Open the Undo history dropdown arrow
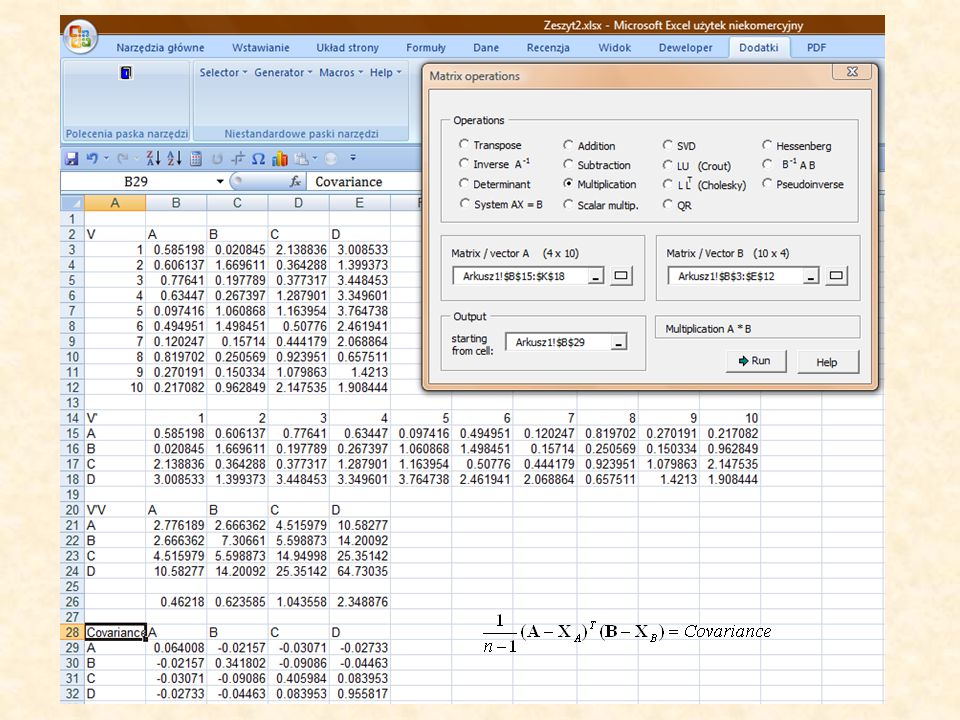Image resolution: width=960 pixels, height=720 pixels. pyautogui.click(x=106, y=159)
